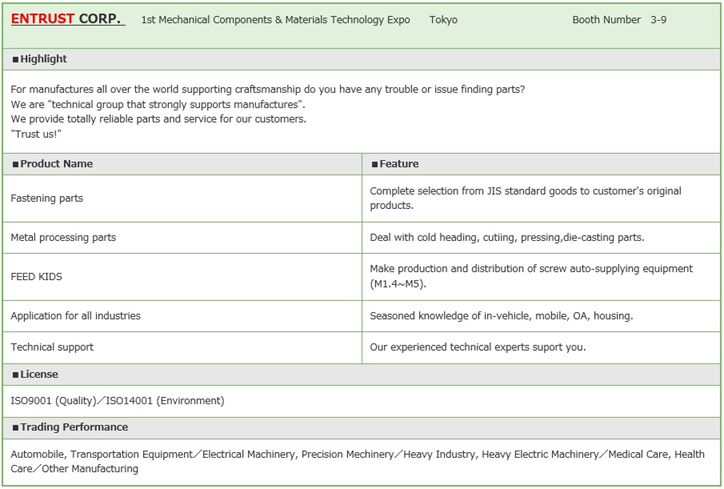Viewport: 724px width, 489px height.
Task: Click the Highlight section header
Action: (40, 59)
